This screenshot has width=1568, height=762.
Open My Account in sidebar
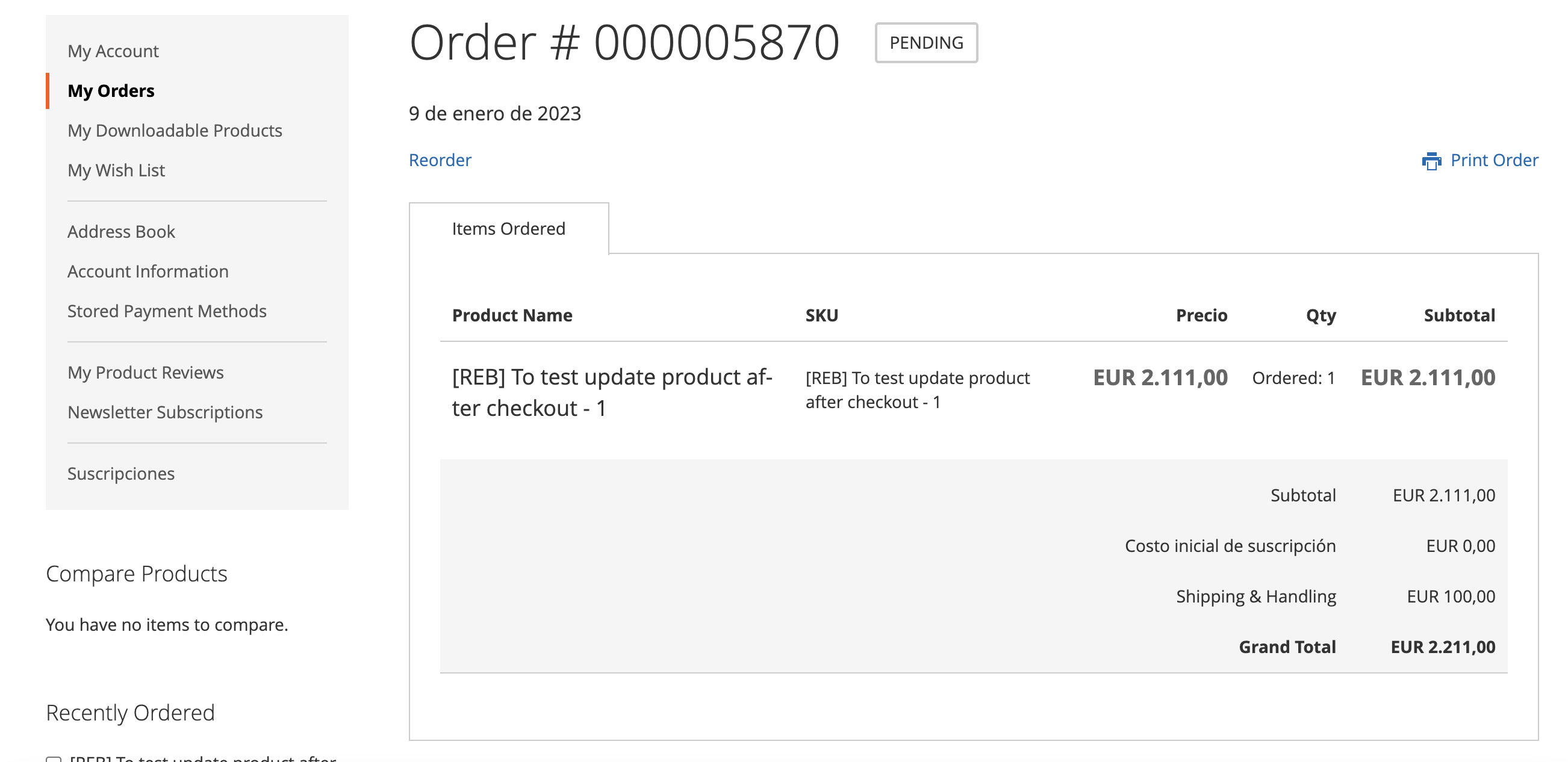coord(113,51)
